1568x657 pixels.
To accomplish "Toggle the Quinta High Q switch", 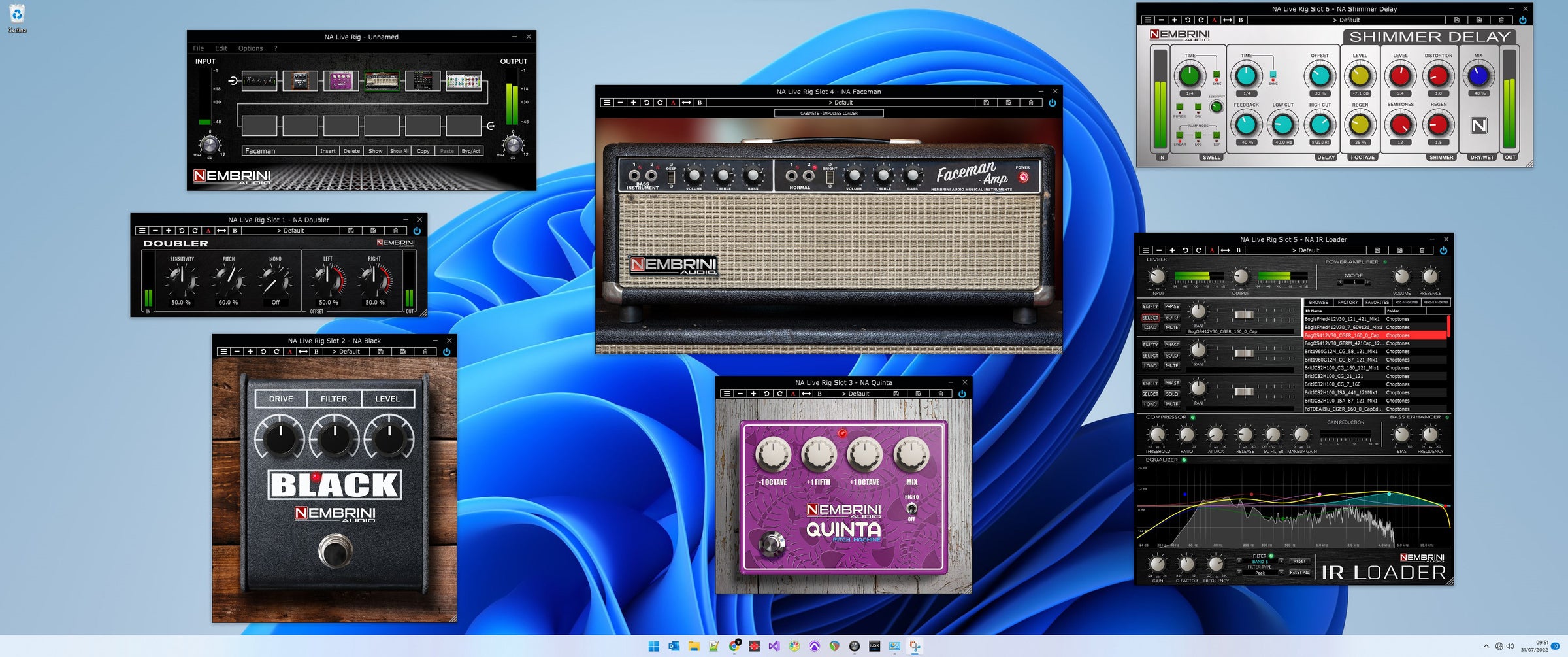I will pyautogui.click(x=911, y=509).
